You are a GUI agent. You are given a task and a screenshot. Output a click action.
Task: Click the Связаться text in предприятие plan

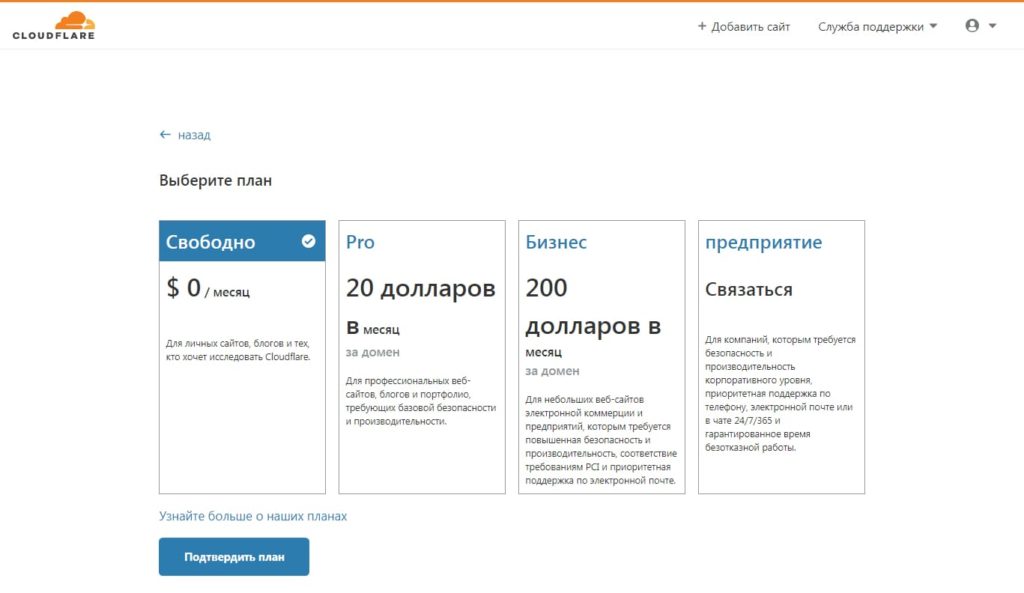(748, 289)
